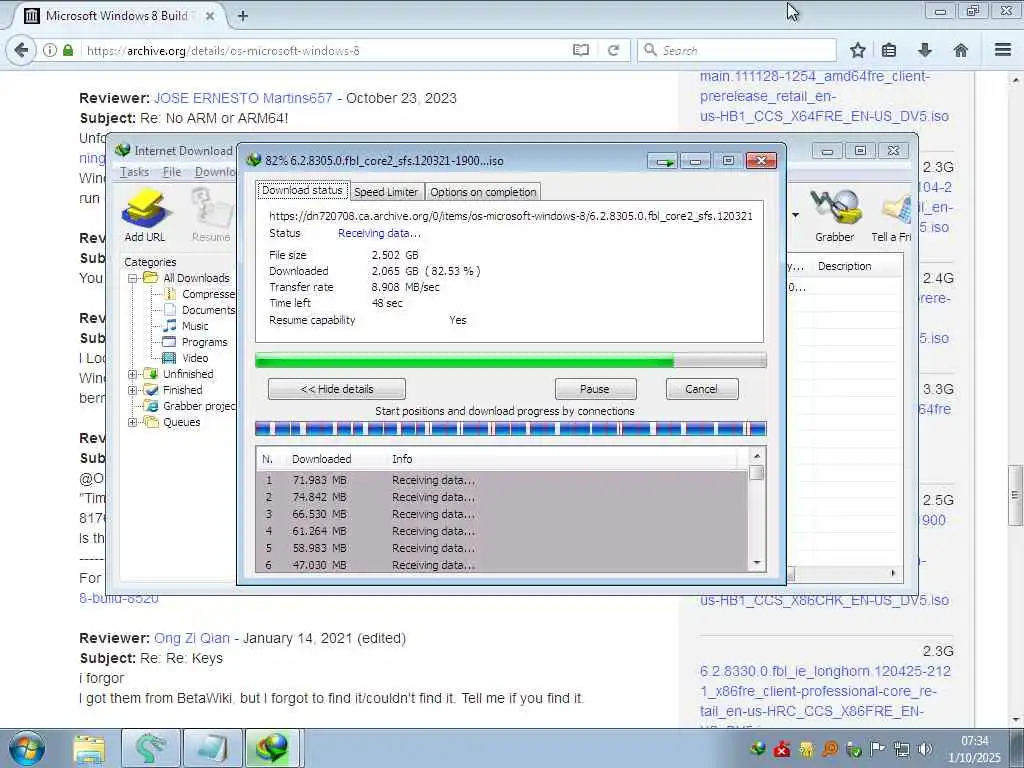Click volume speaker icon in system tray
This screenshot has width=1024, height=768.
pos(925,749)
